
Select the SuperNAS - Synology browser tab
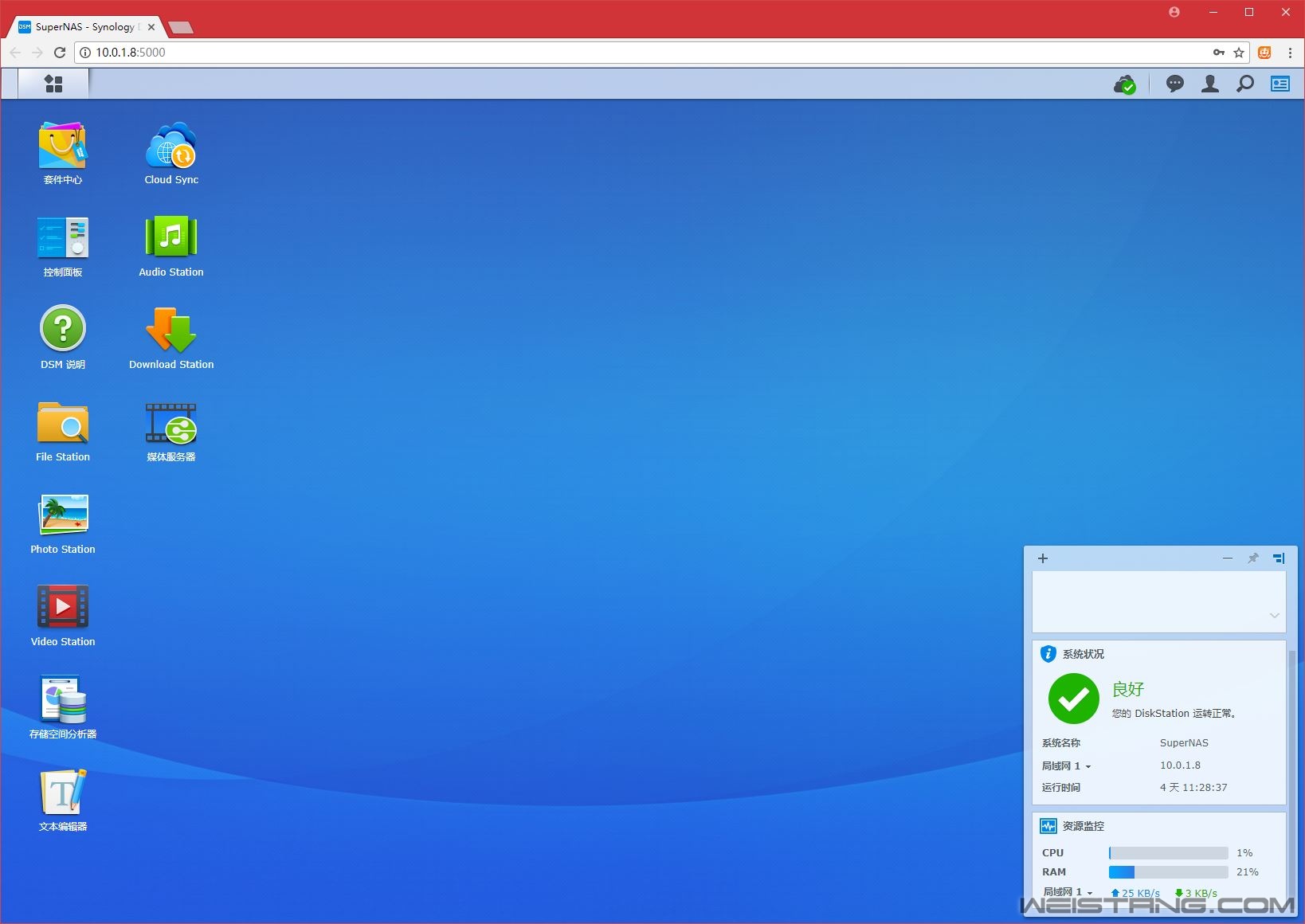click(86, 26)
